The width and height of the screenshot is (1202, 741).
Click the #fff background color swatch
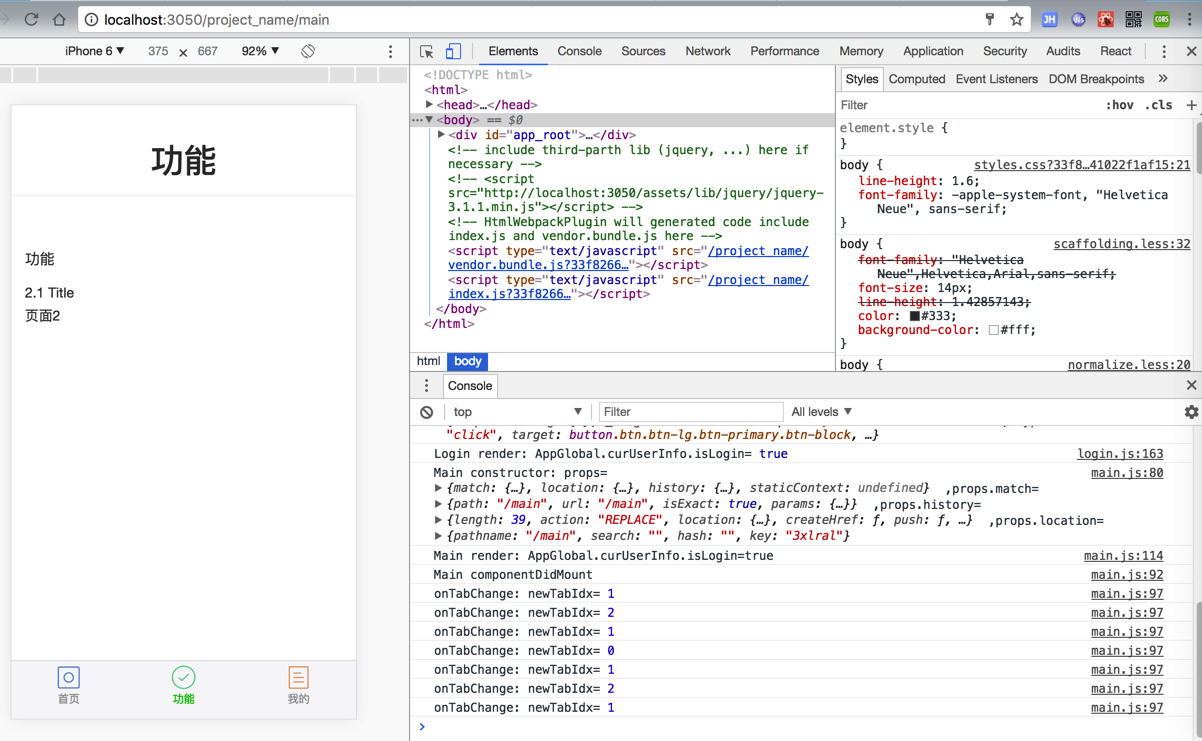(993, 330)
